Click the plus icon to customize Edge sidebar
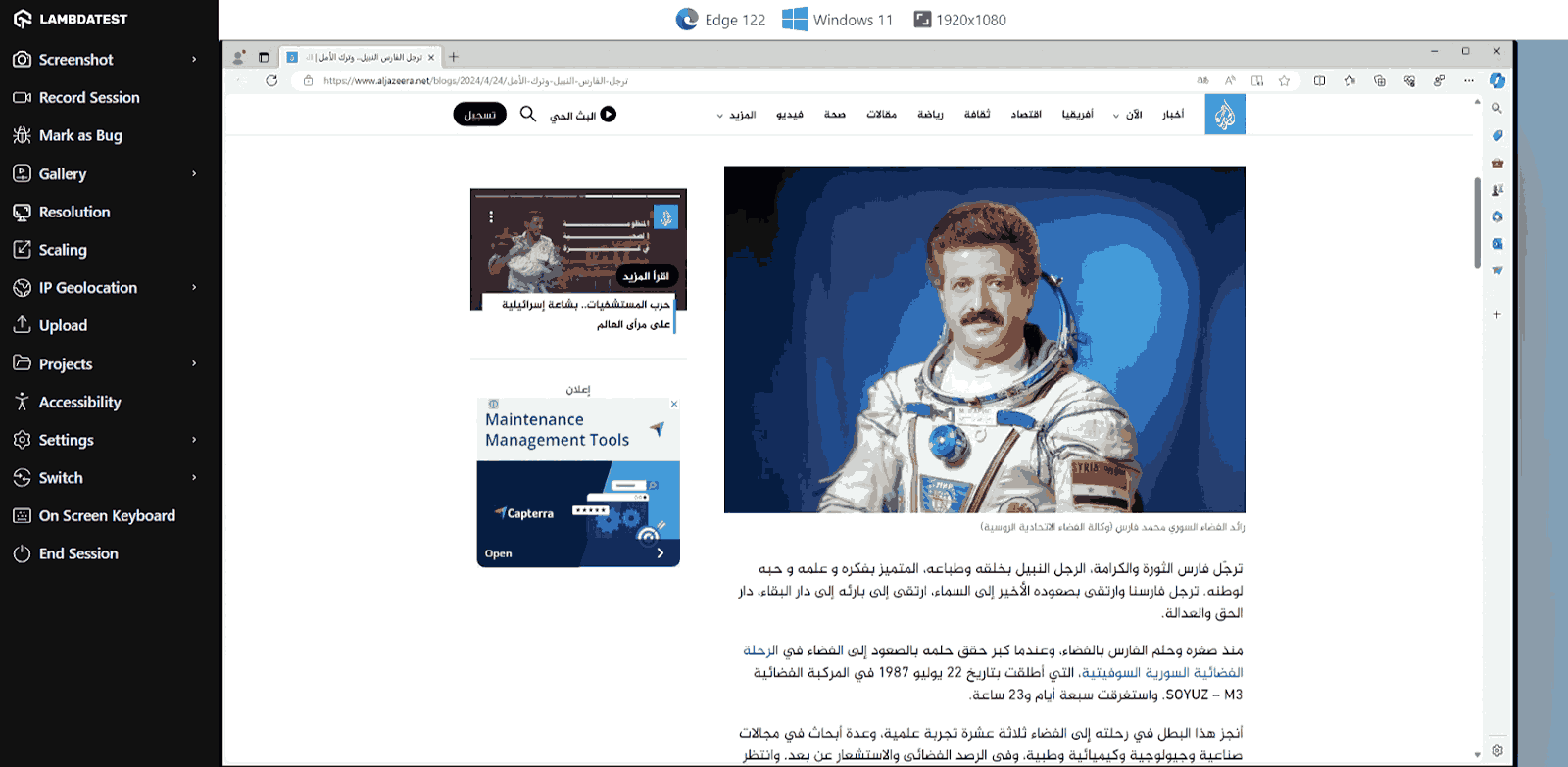Image resolution: width=1568 pixels, height=767 pixels. [1496, 314]
